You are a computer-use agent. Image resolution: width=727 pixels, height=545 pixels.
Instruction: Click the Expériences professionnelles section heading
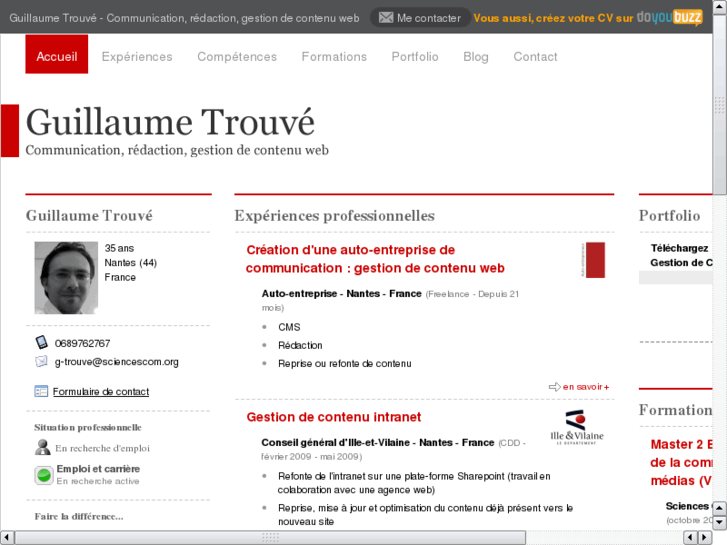point(334,216)
